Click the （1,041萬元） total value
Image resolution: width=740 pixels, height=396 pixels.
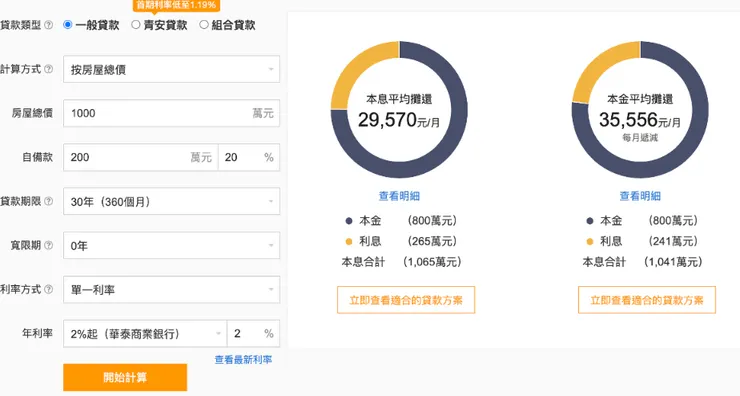pos(673,262)
